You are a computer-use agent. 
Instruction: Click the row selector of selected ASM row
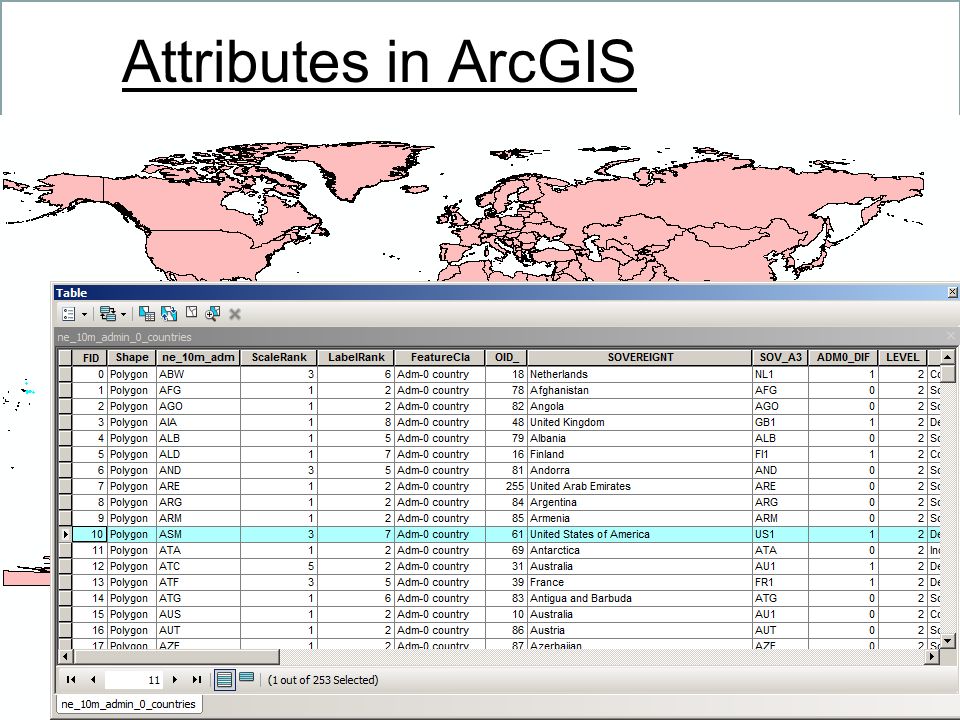click(x=65, y=534)
